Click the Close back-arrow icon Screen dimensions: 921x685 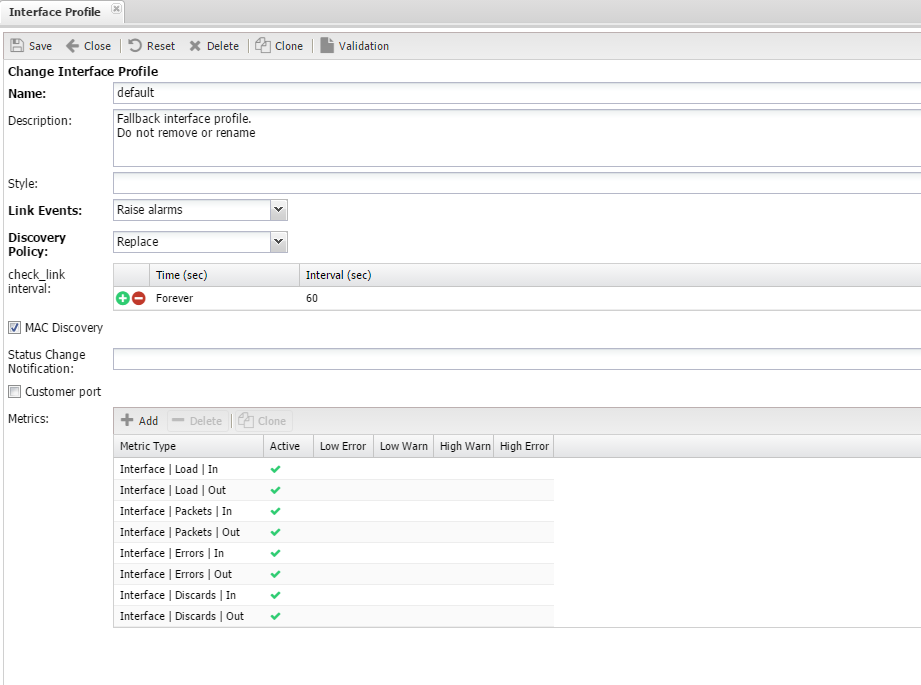pyautogui.click(x=72, y=46)
